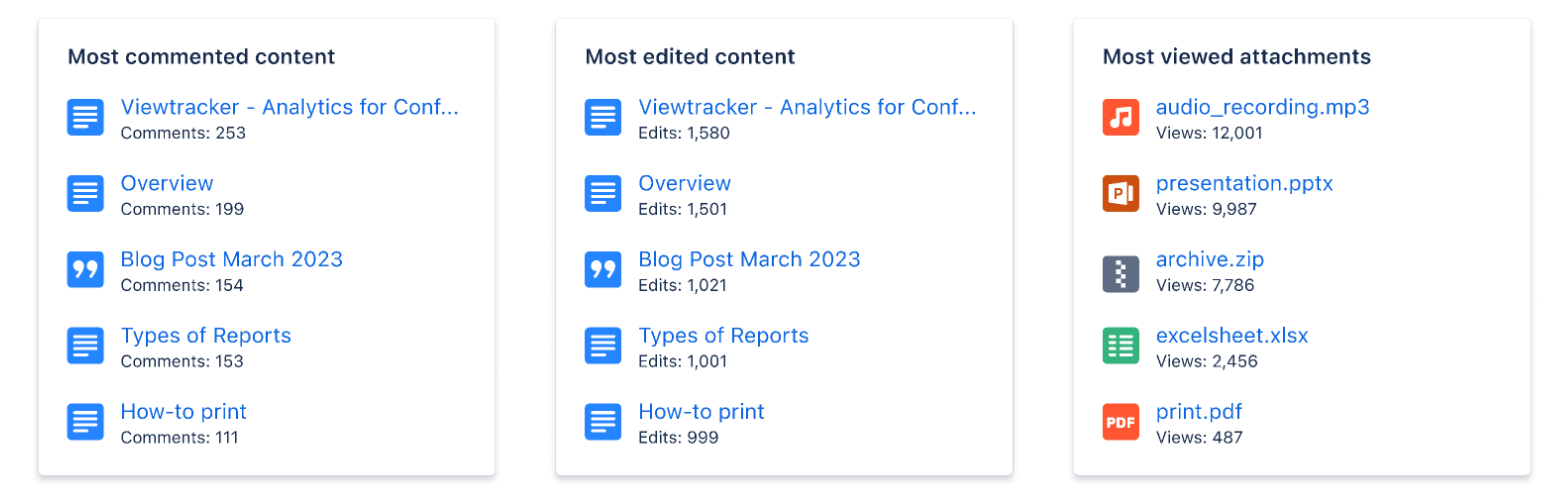Click the page icon beside Overview in Most commented
1564x496 pixels.
click(x=85, y=194)
